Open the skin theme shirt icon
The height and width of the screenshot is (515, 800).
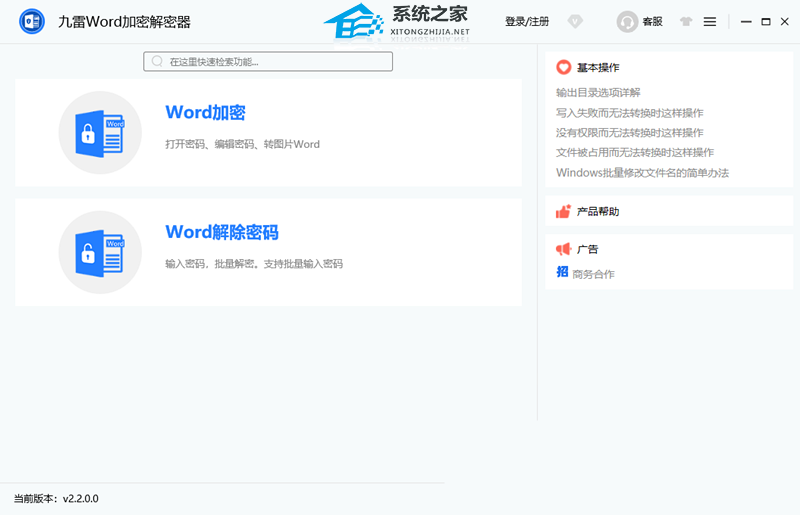coord(685,21)
